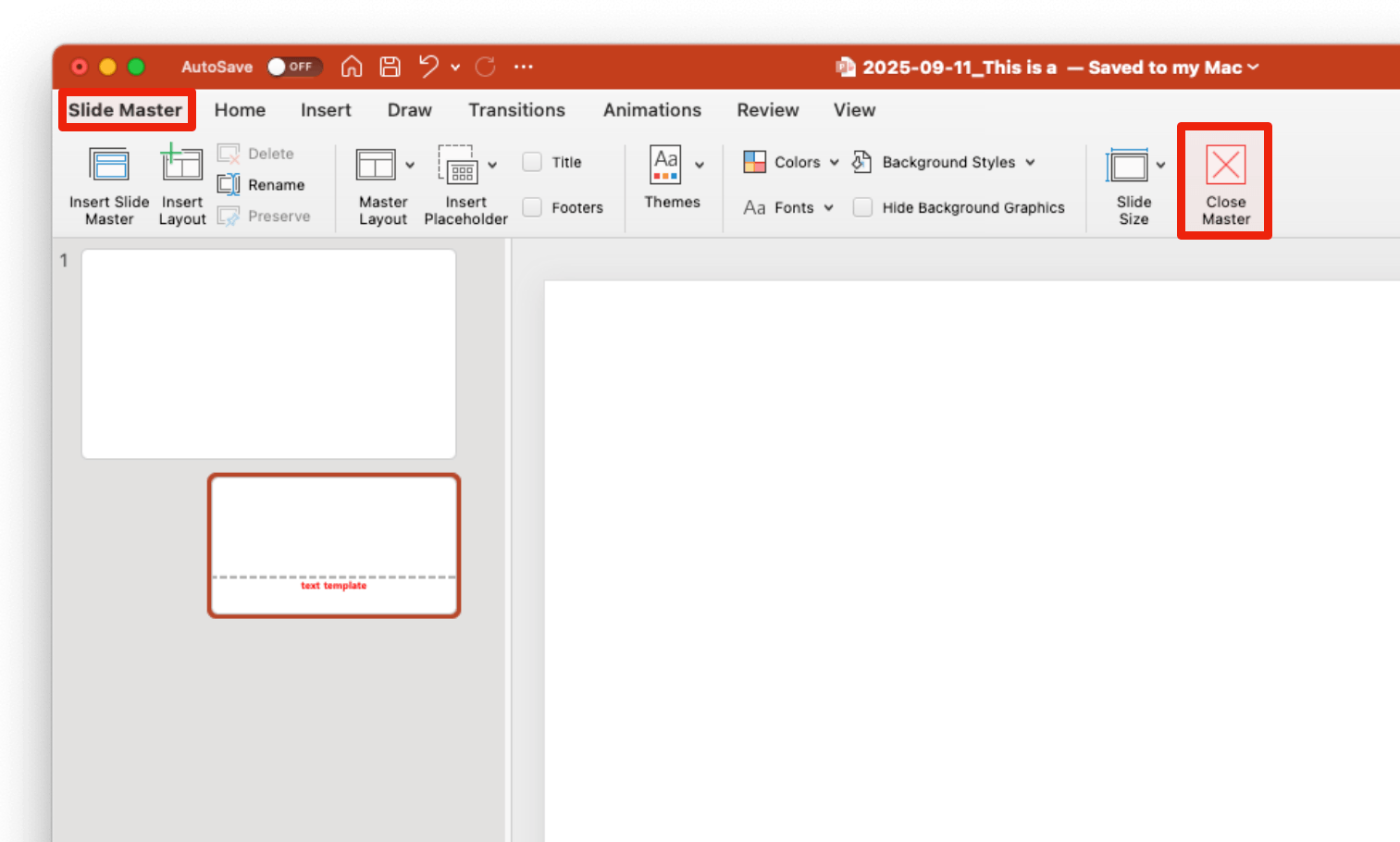Image resolution: width=1400 pixels, height=842 pixels.
Task: Click the Undo arrow icon
Action: (428, 67)
